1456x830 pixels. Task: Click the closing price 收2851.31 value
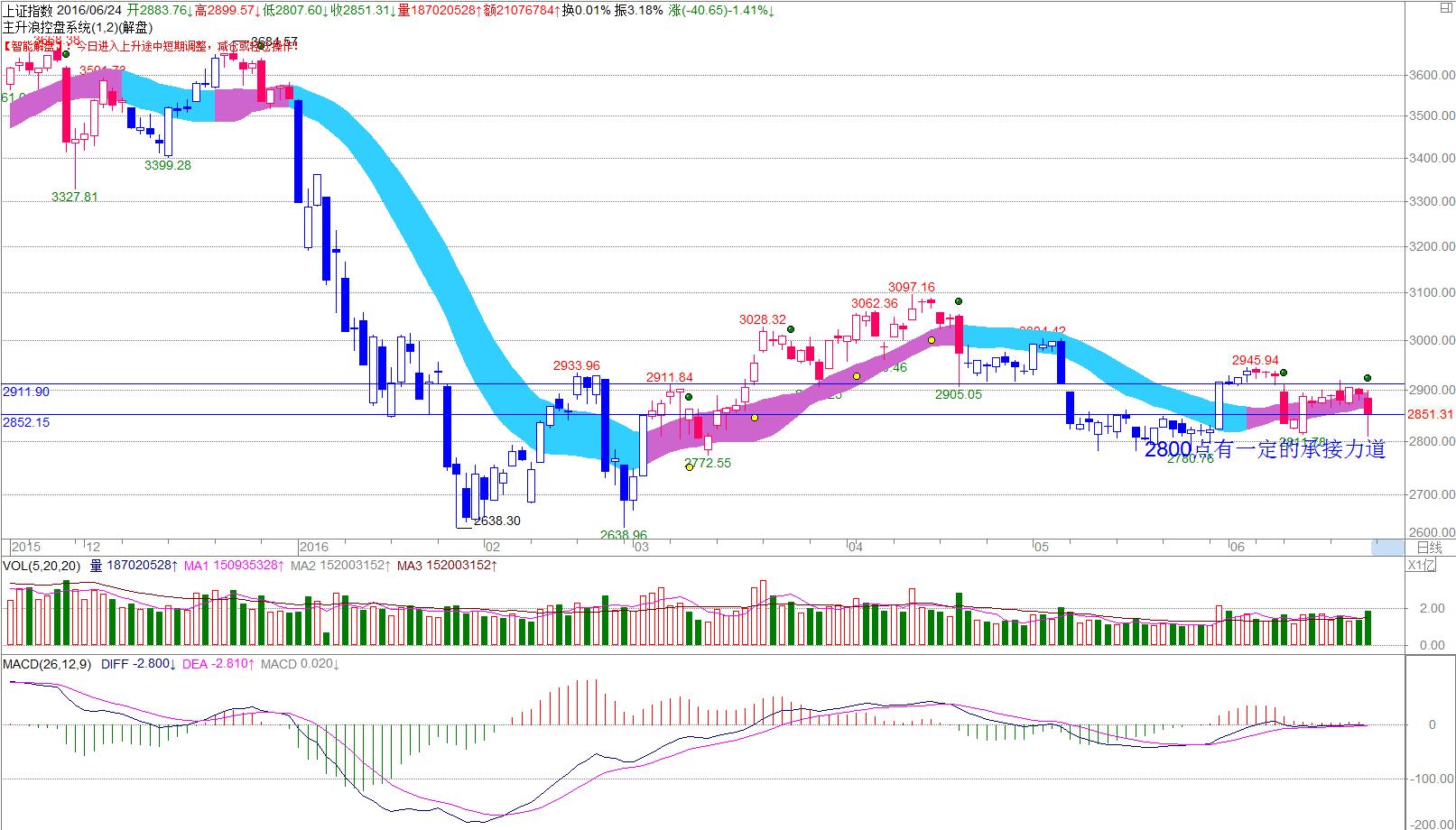[x=363, y=10]
